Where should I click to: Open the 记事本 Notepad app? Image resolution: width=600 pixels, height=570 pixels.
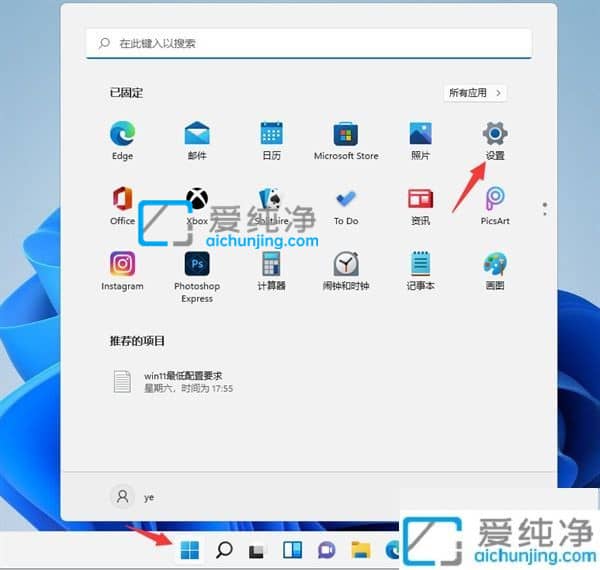click(x=421, y=271)
